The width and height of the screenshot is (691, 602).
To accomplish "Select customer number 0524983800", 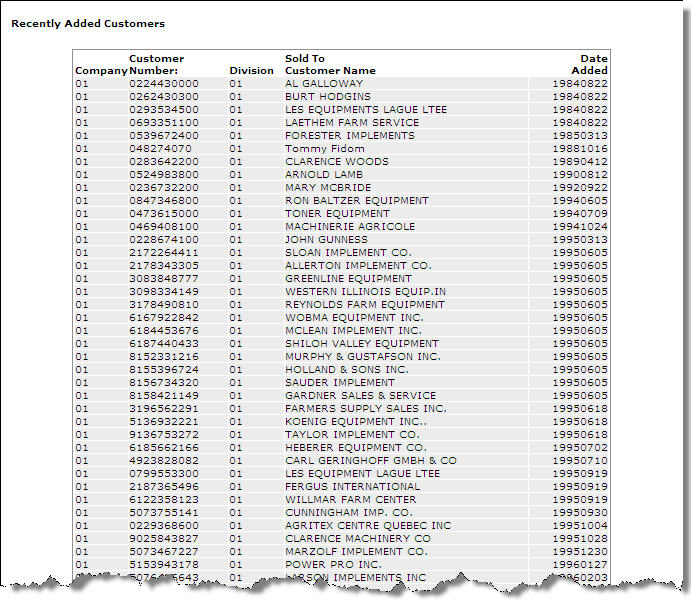I will pyautogui.click(x=163, y=175).
